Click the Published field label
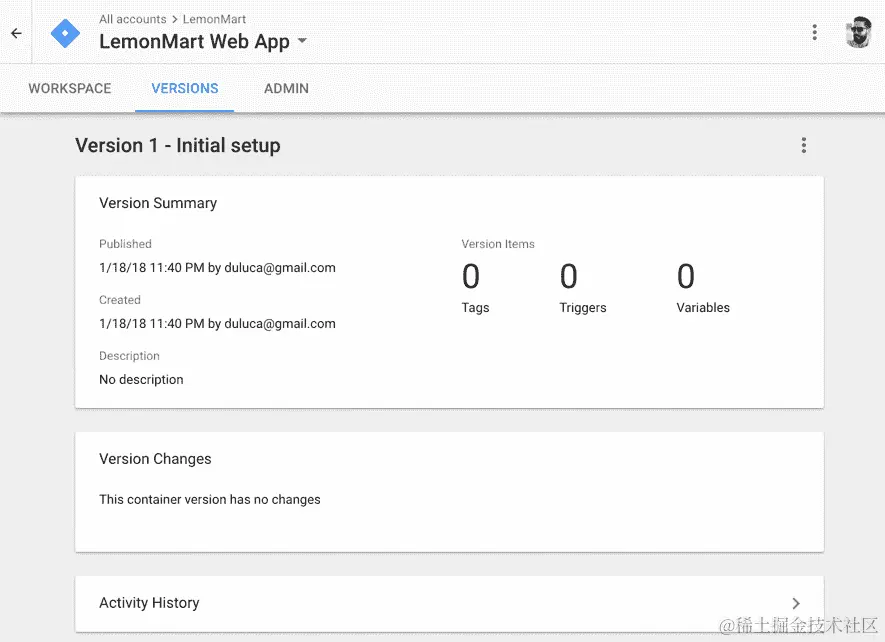Screen dimensions: 885x642 125,244
